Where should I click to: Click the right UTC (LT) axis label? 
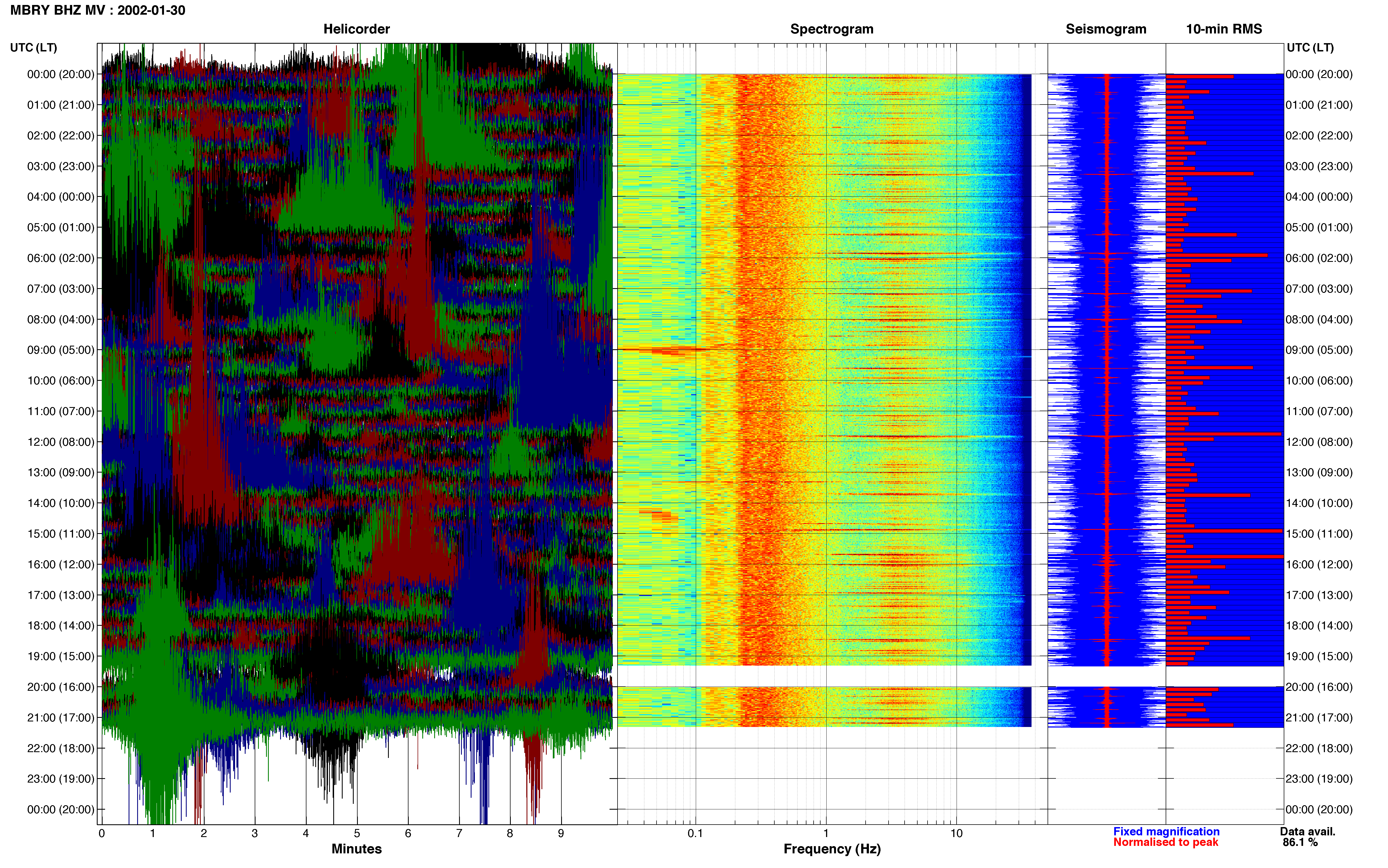coord(1310,48)
